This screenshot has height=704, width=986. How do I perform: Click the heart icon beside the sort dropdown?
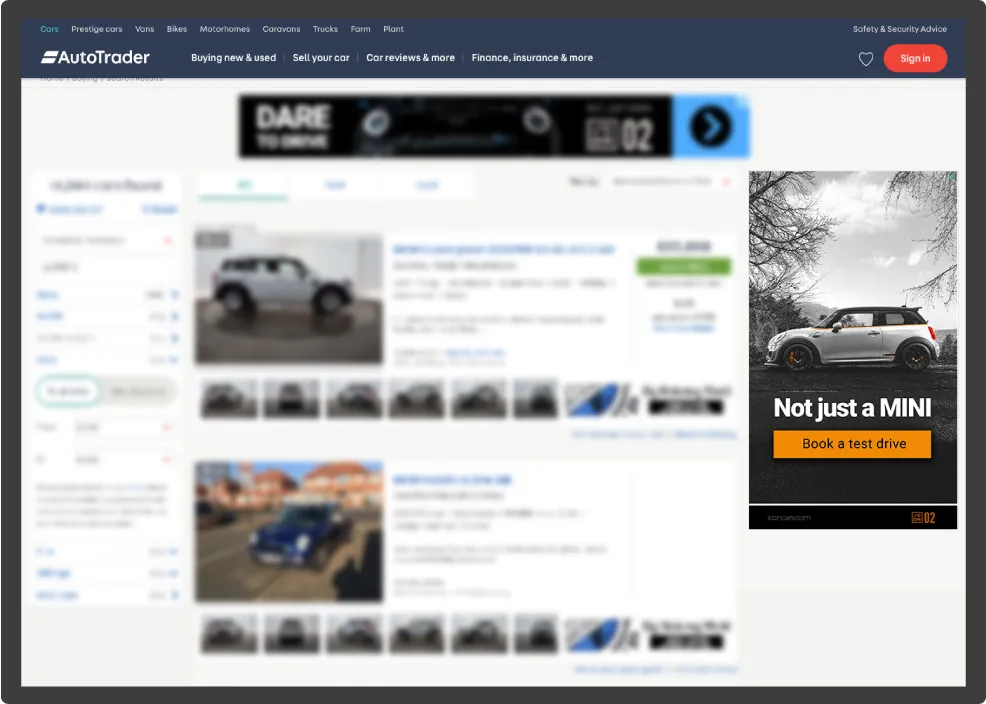tap(725, 181)
